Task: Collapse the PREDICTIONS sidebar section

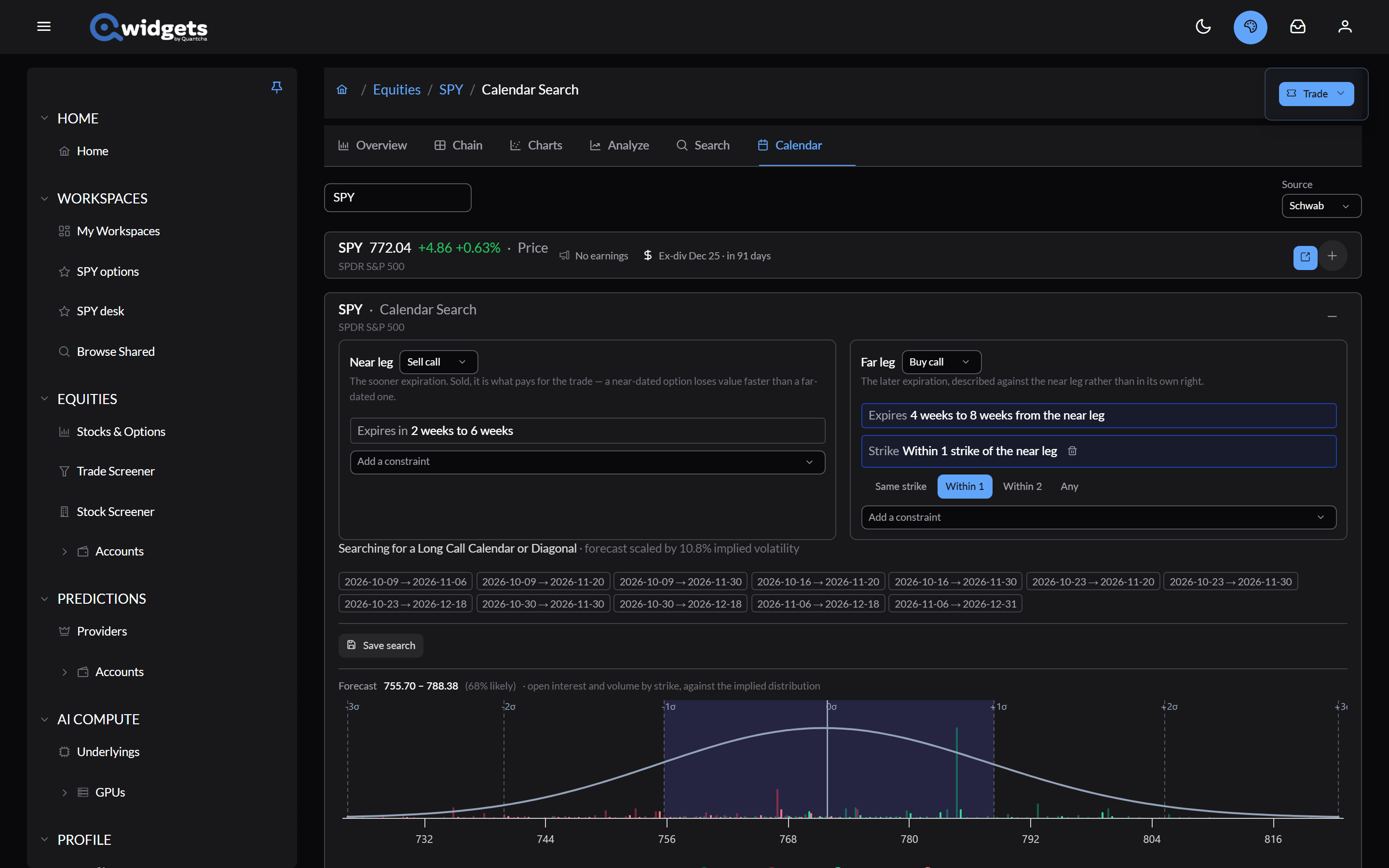Action: pos(44,599)
